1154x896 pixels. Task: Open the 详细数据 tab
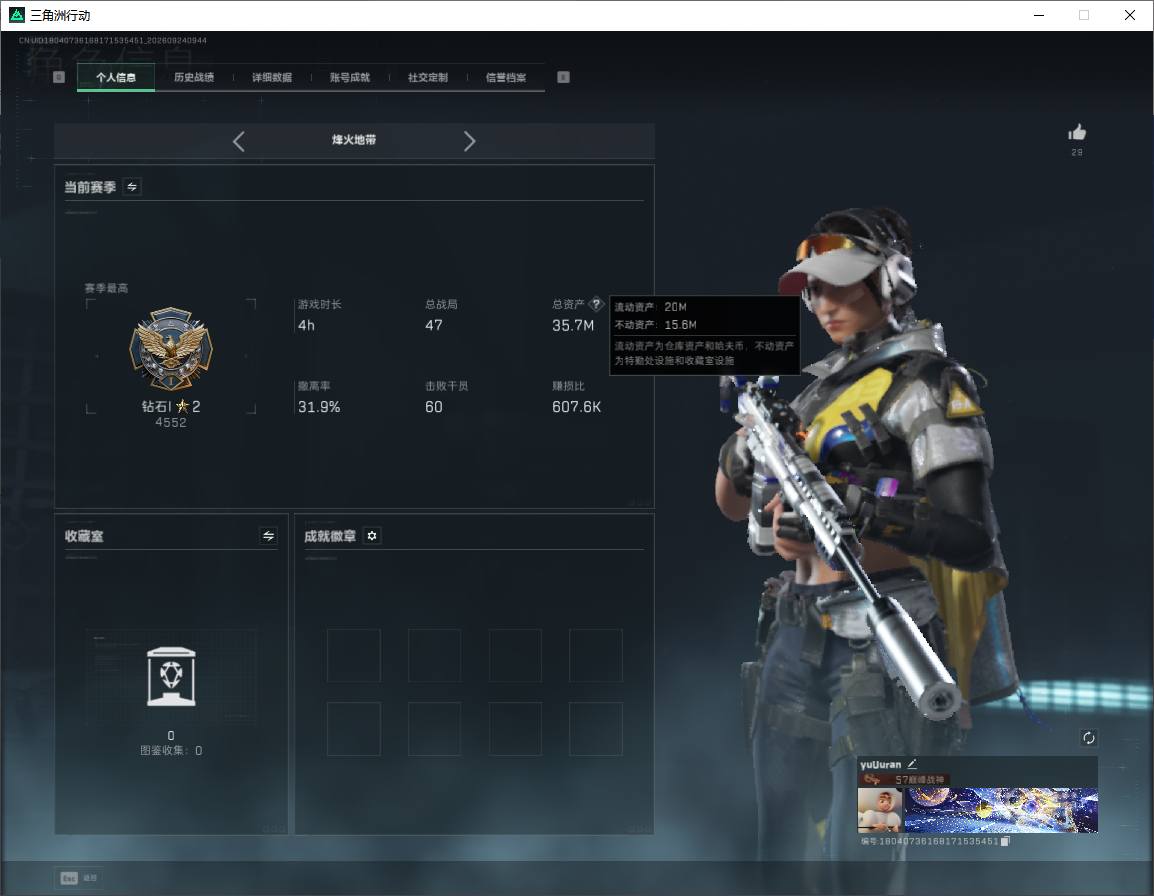point(272,77)
